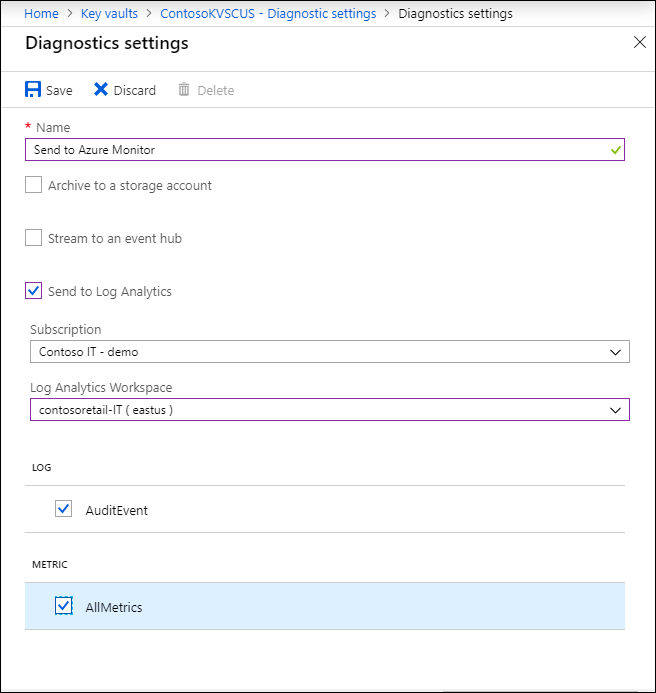Click the Discard X icon
656x693 pixels.
point(101,90)
